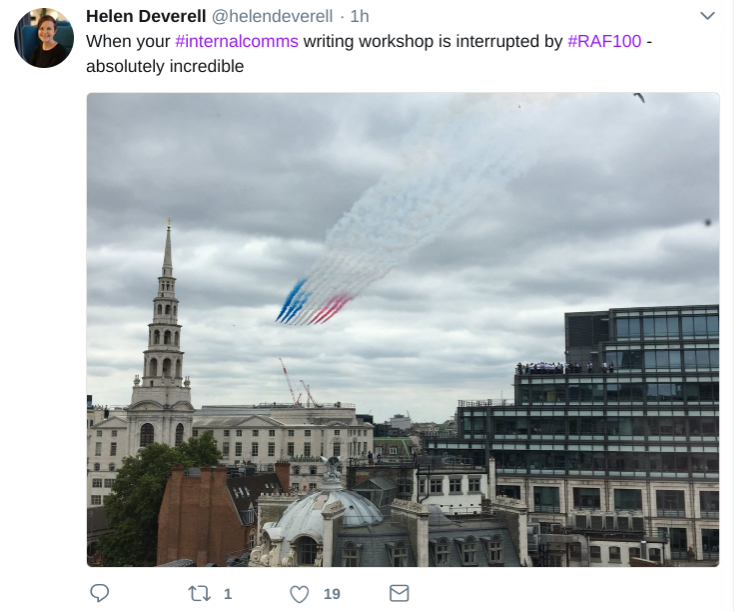The width and height of the screenshot is (734, 612).
Task: View the retweet count of 1
Action: coord(228,594)
